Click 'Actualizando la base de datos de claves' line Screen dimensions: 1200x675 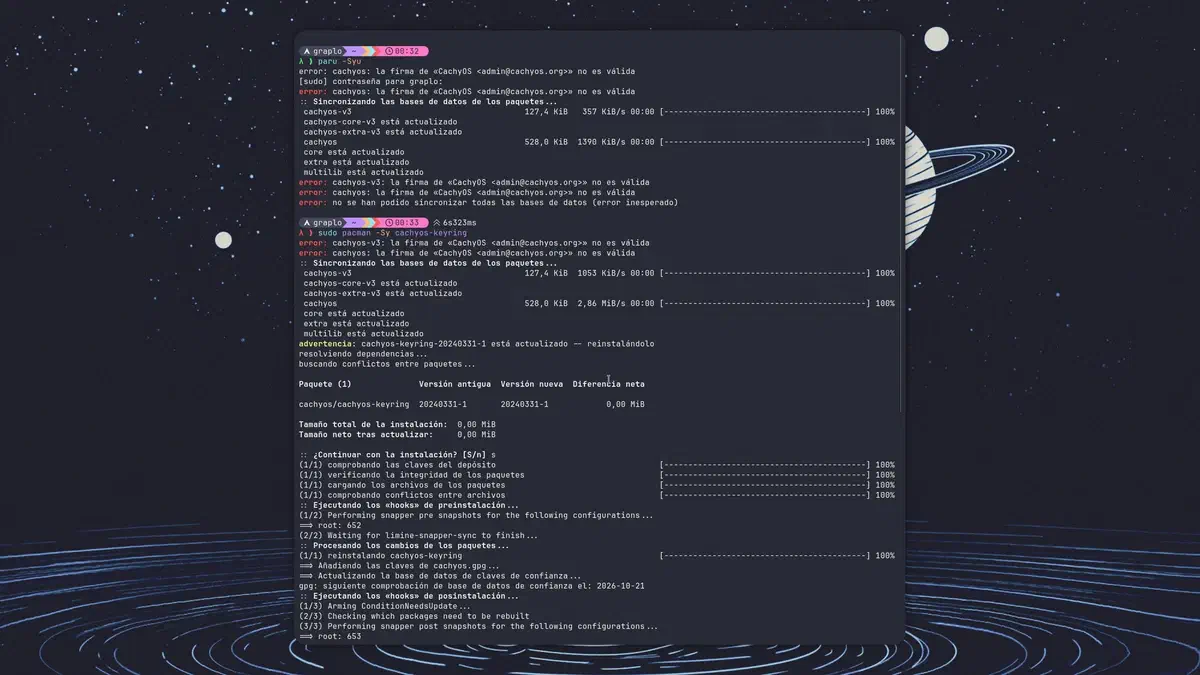coord(440,576)
